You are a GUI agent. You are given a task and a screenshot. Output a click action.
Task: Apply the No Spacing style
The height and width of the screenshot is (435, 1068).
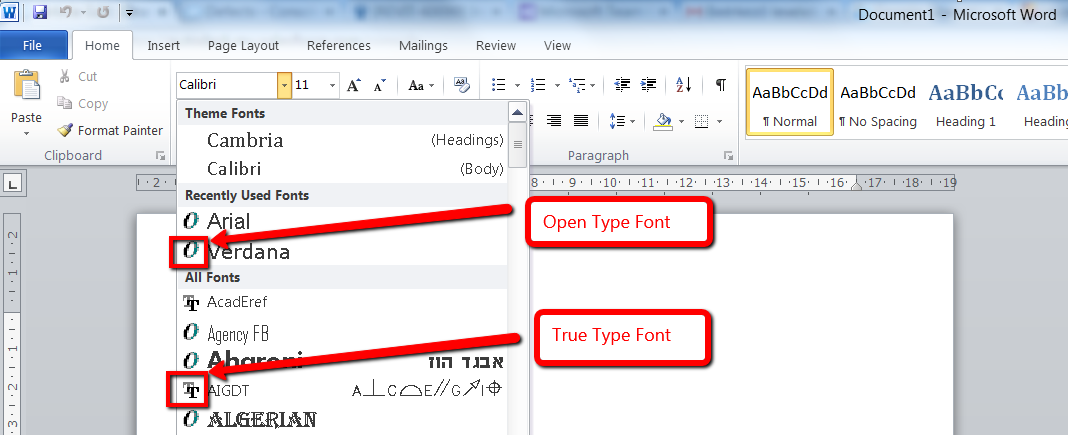coord(878,102)
